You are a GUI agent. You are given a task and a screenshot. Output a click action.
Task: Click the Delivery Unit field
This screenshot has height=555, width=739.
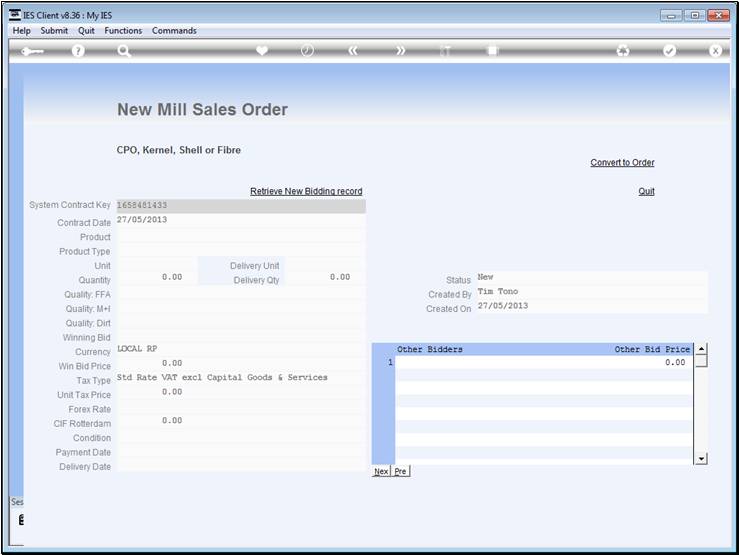pos(325,263)
